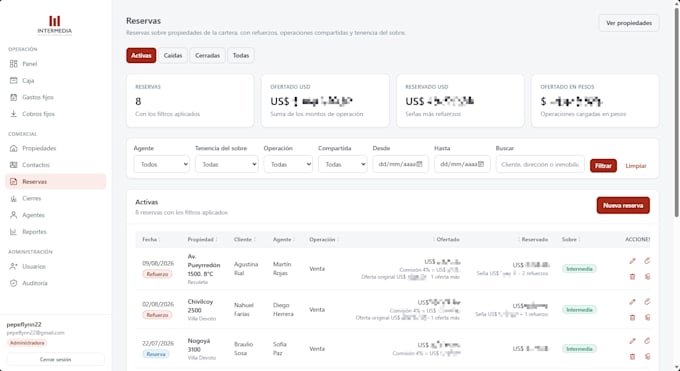Screen dimensions: 680x371
Task: Click the Reservas count card showing 8
Action: click(x=190, y=101)
